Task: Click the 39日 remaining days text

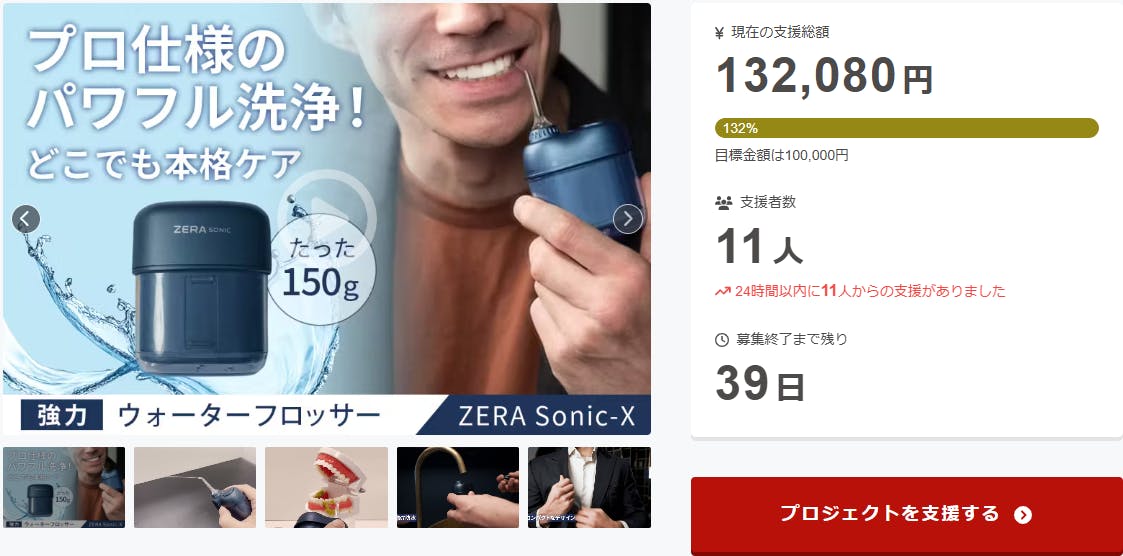Action: pyautogui.click(x=760, y=383)
